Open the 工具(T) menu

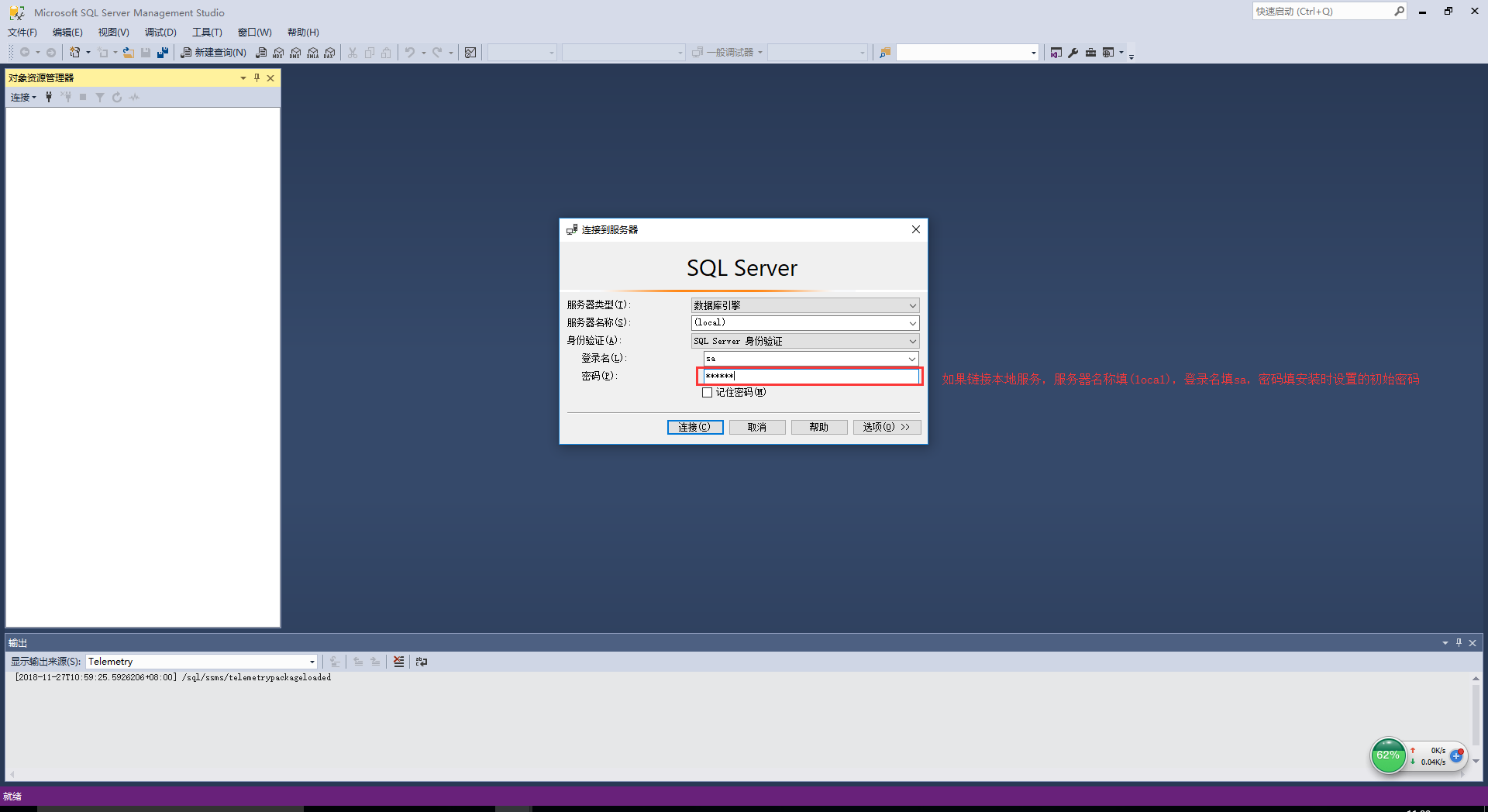(207, 33)
